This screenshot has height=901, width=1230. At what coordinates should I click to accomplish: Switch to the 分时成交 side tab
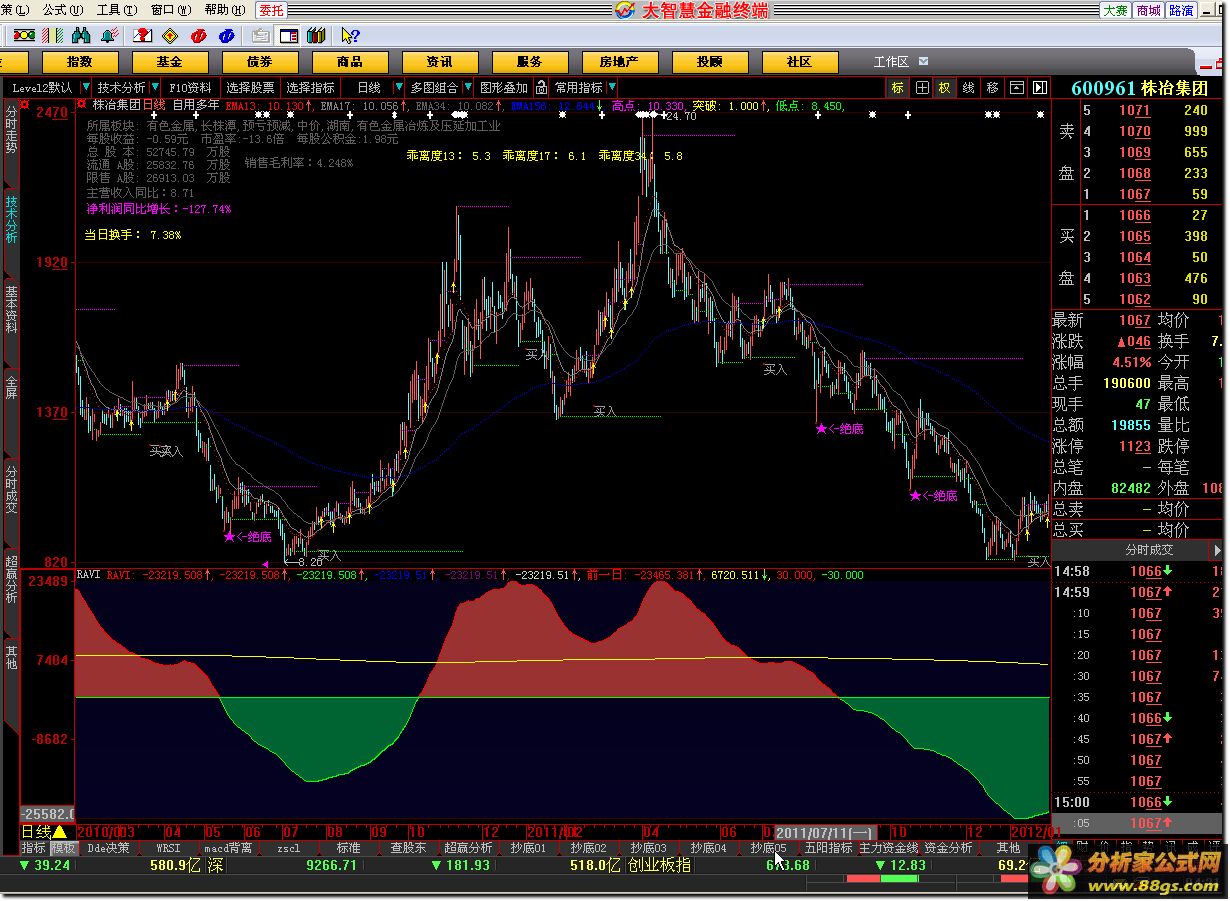[11, 488]
